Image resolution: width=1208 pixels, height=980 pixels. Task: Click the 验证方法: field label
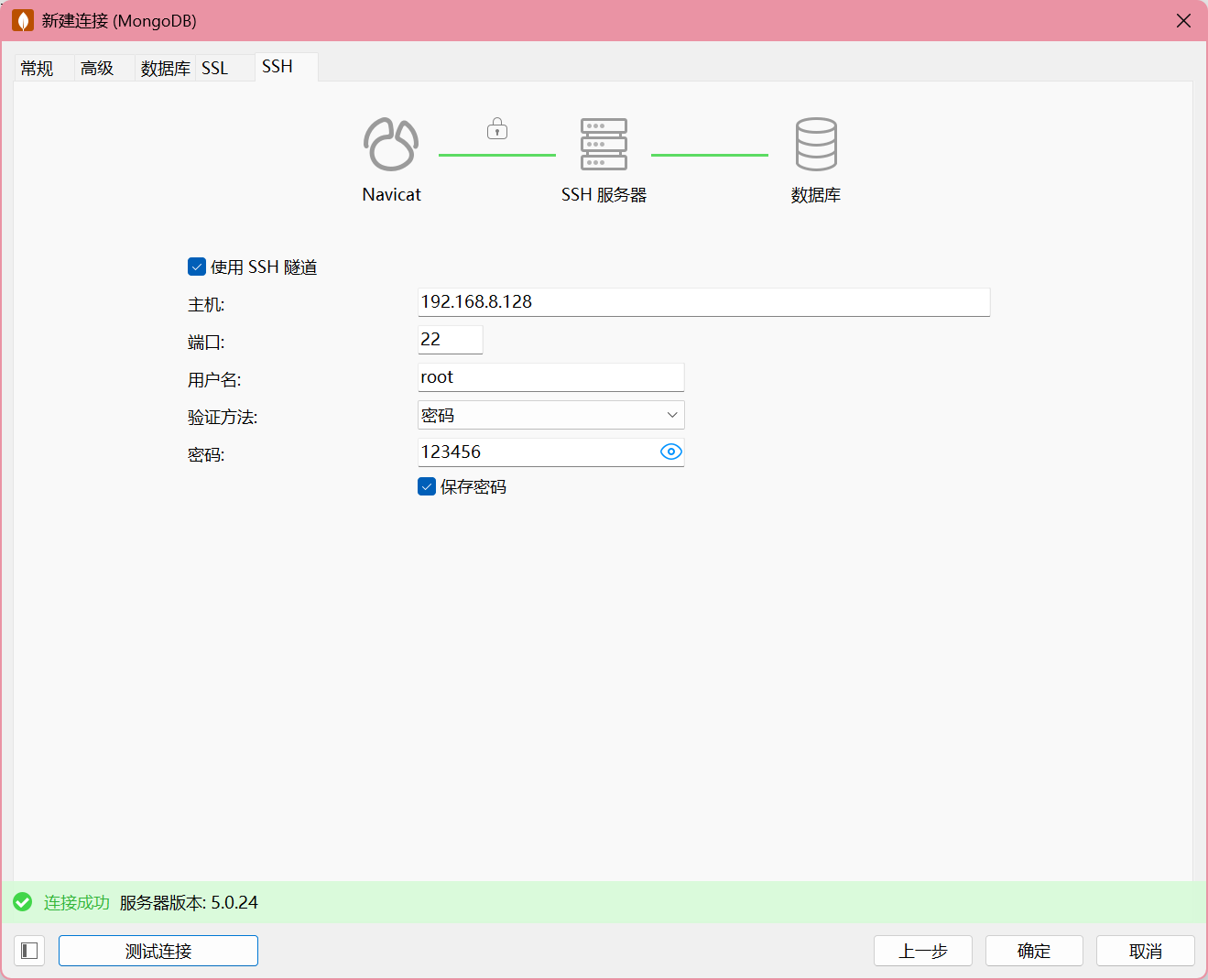[223, 417]
